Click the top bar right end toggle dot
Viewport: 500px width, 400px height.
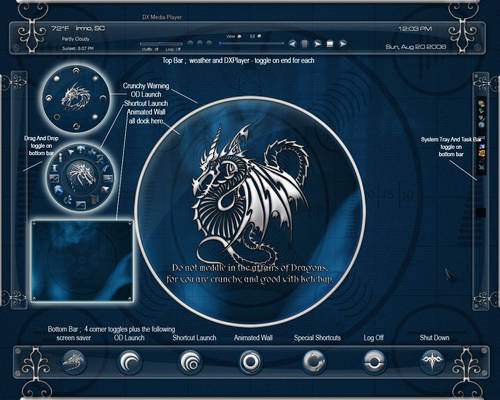[x=479, y=47]
